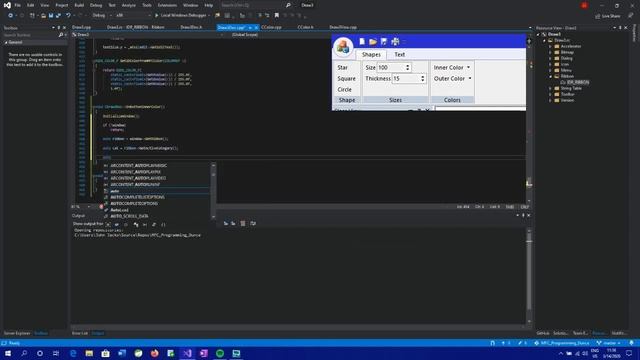Viewport: 640px width, 360px height.
Task: Switch to the Draw3.cpp tab
Action: 81,27
